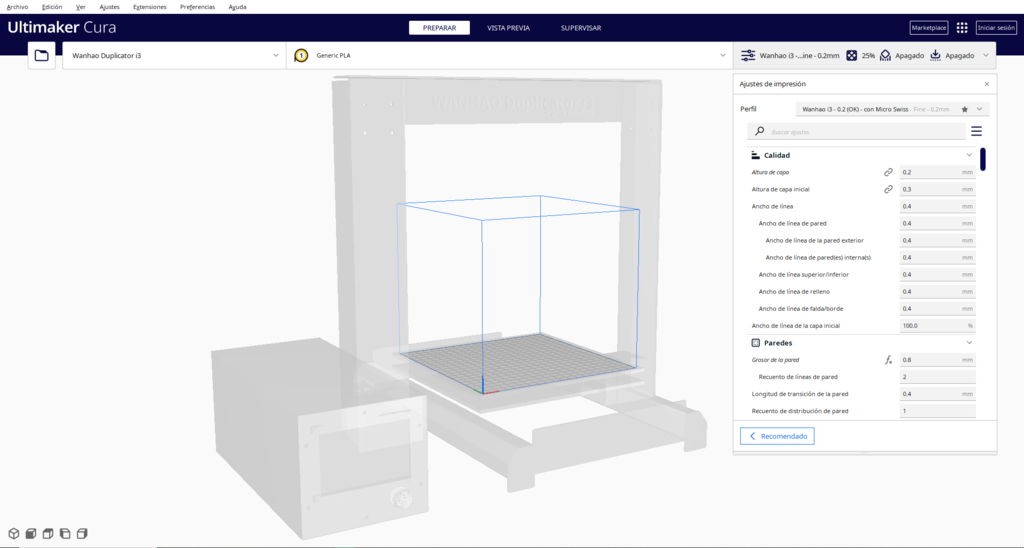Open the Preferencias menu
The width and height of the screenshot is (1024, 548).
coord(197,7)
